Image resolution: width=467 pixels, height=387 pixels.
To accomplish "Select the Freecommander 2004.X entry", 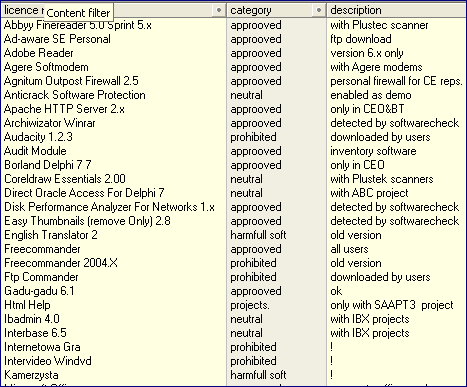I will click(61, 263).
